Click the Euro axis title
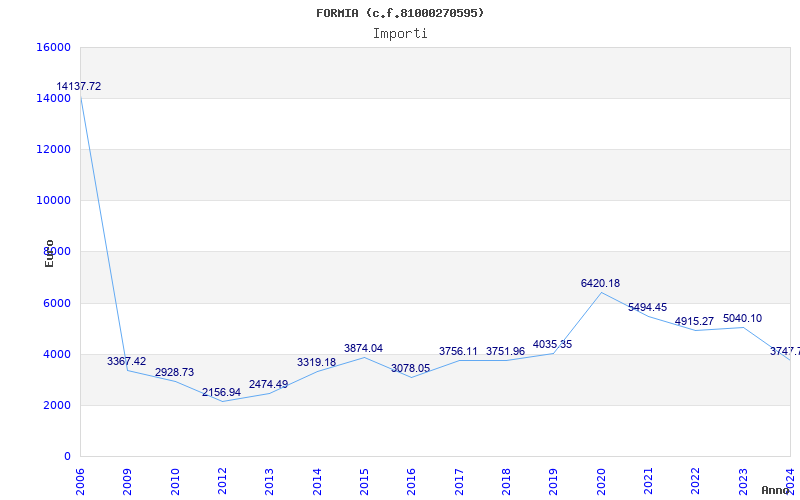Screen dimensions: 800x500 (49, 254)
